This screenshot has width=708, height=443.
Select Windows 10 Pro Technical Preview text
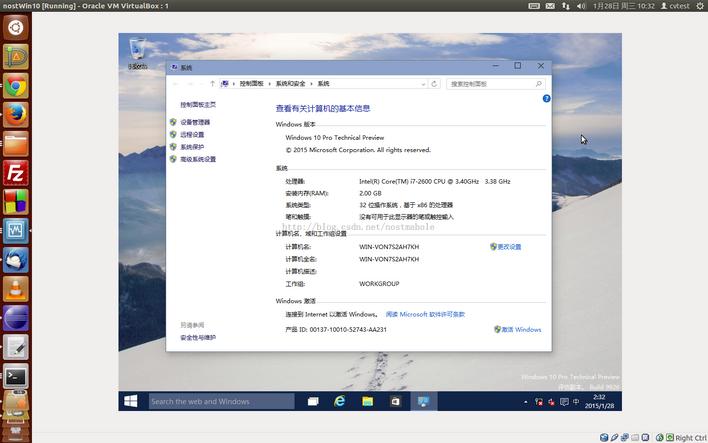[335, 138]
